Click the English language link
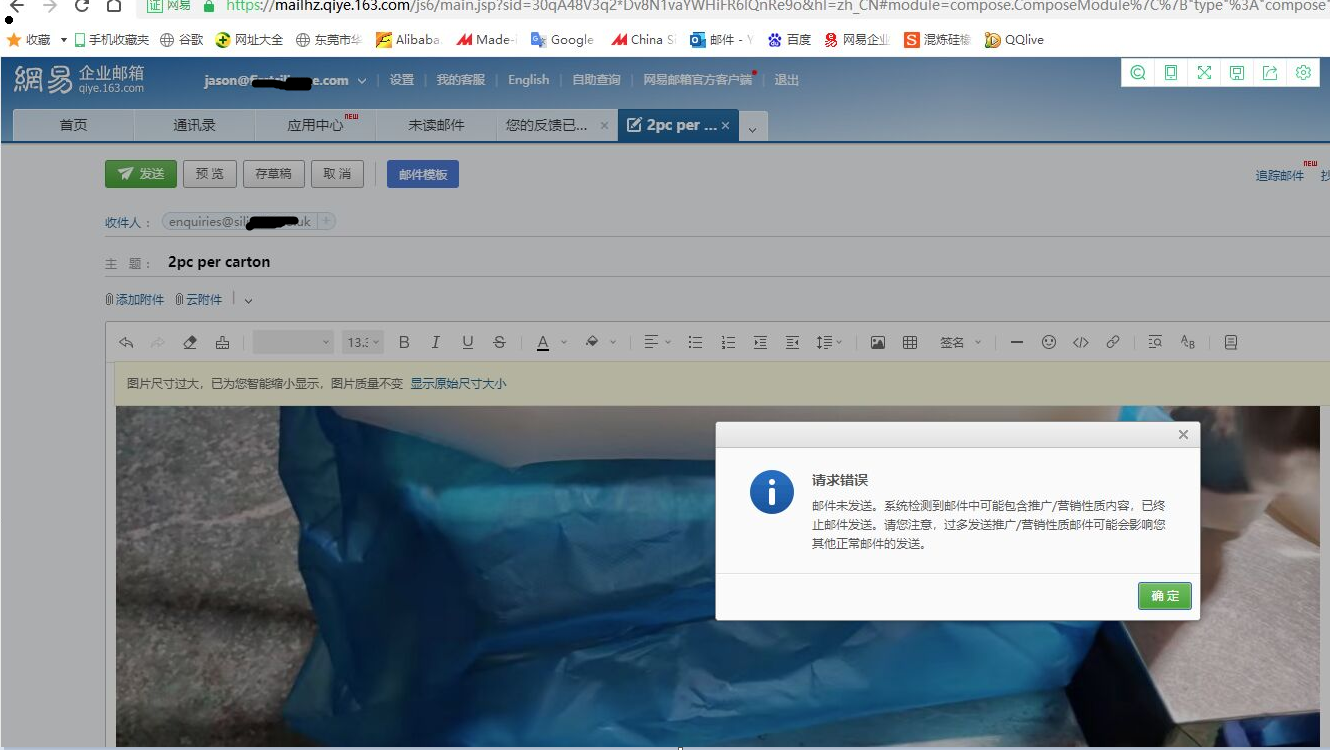 coord(528,80)
